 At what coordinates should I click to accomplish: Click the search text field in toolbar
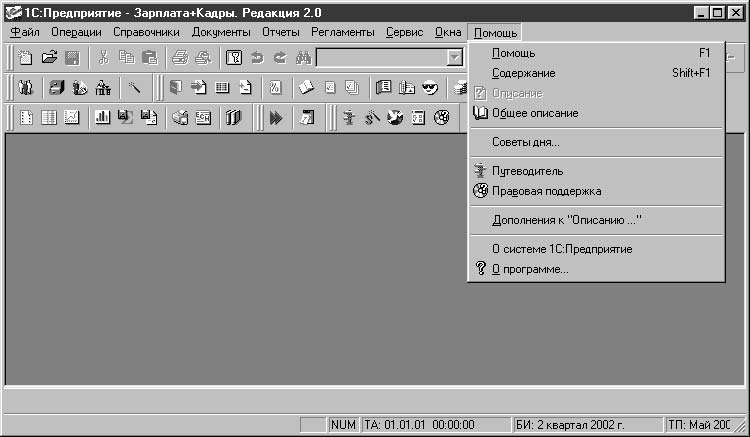pos(380,58)
